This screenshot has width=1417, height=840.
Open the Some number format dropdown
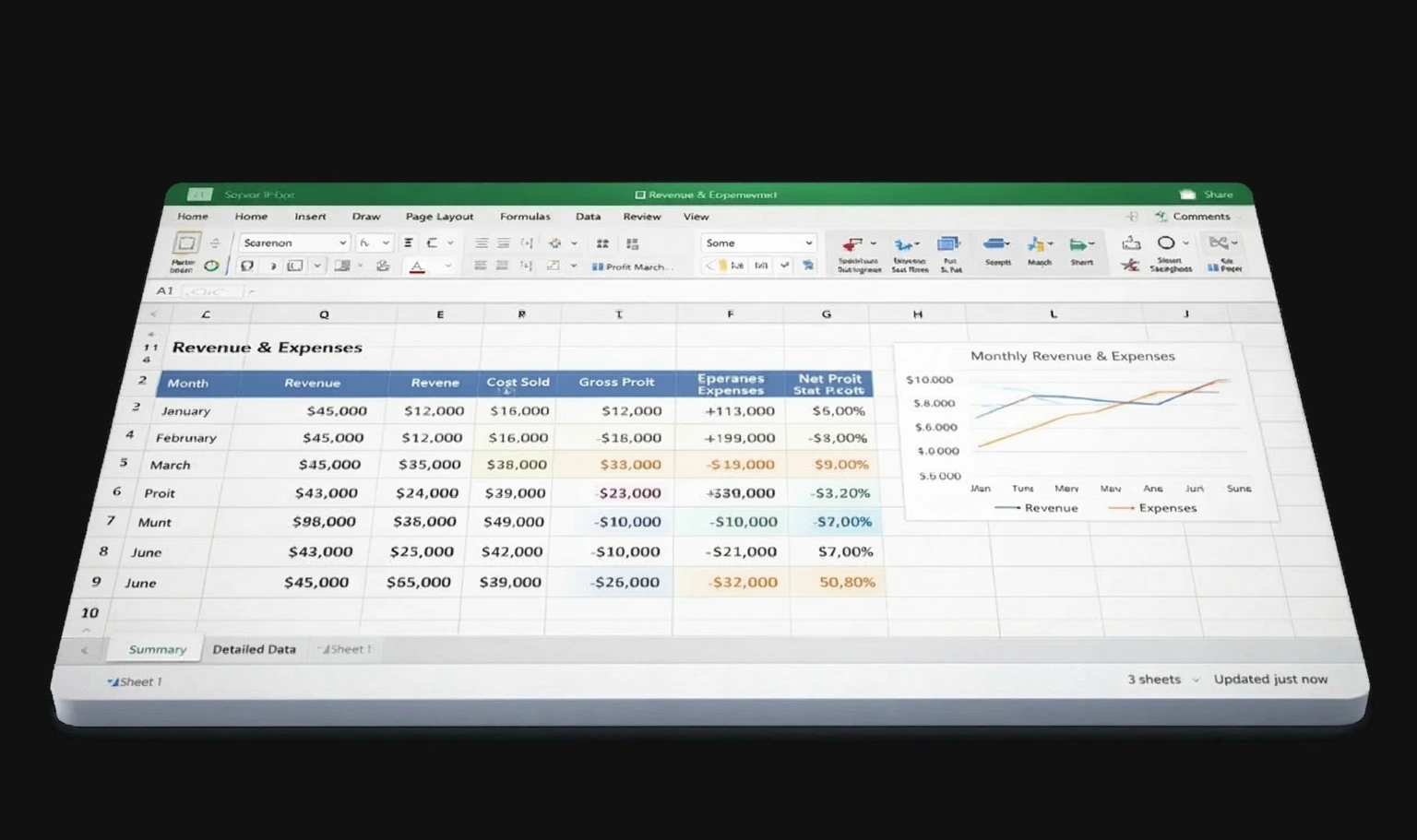point(808,243)
